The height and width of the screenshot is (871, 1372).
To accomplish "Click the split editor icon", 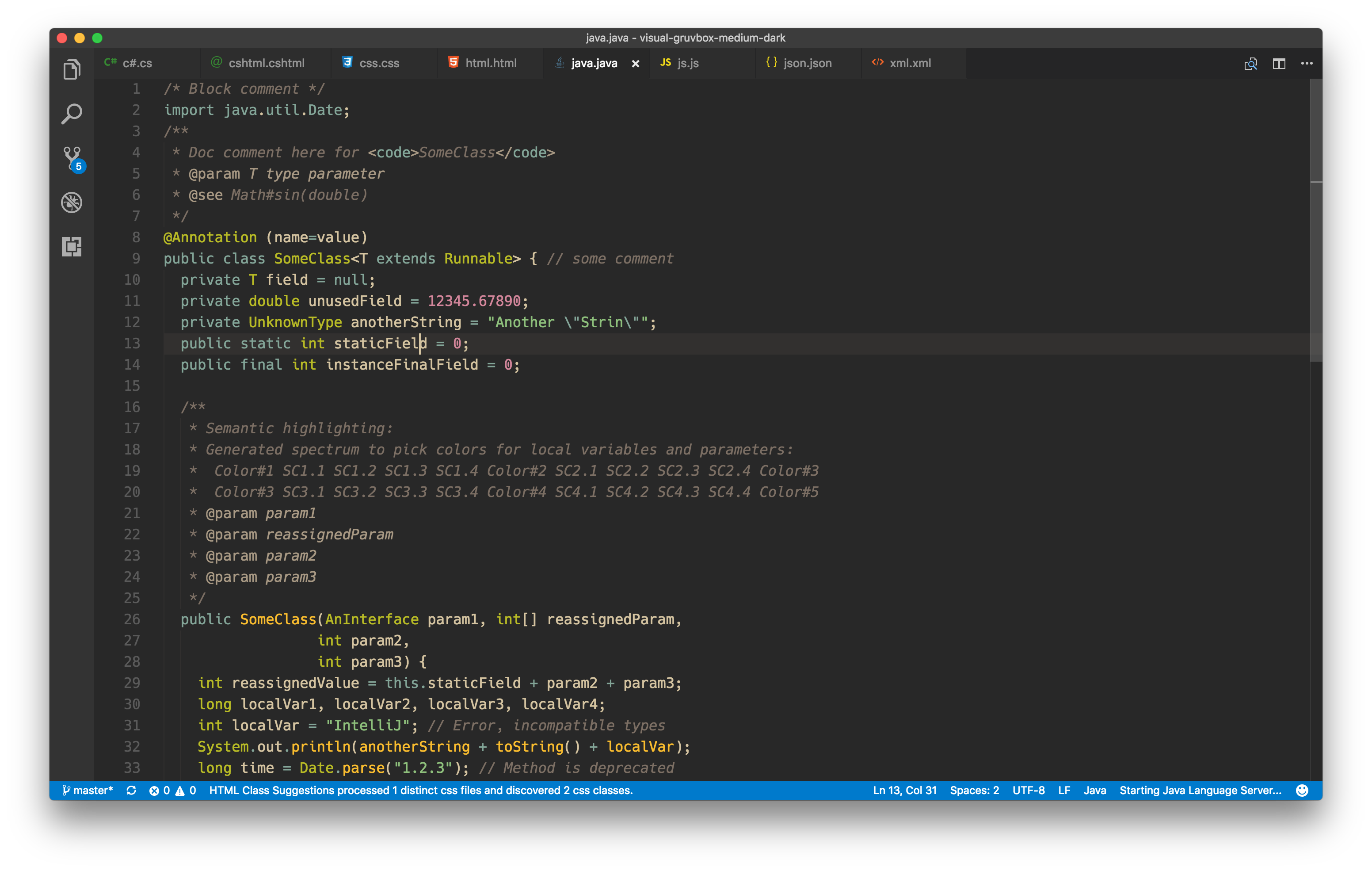I will point(1279,63).
